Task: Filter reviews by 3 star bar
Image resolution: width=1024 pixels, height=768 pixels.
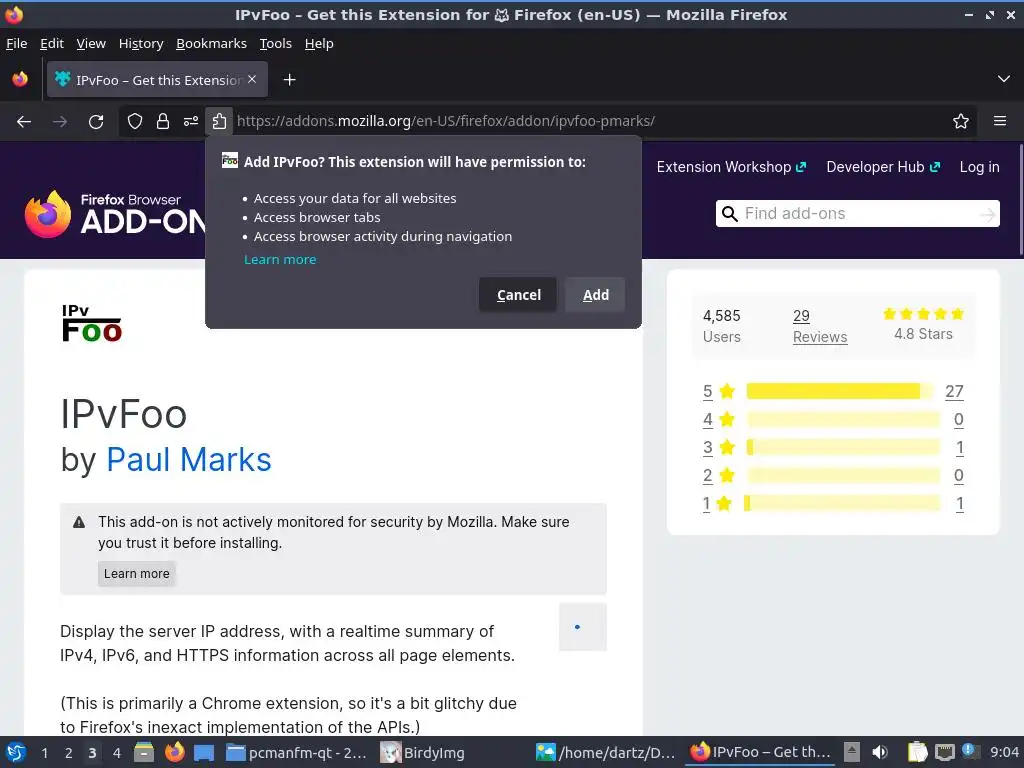Action: click(x=842, y=447)
